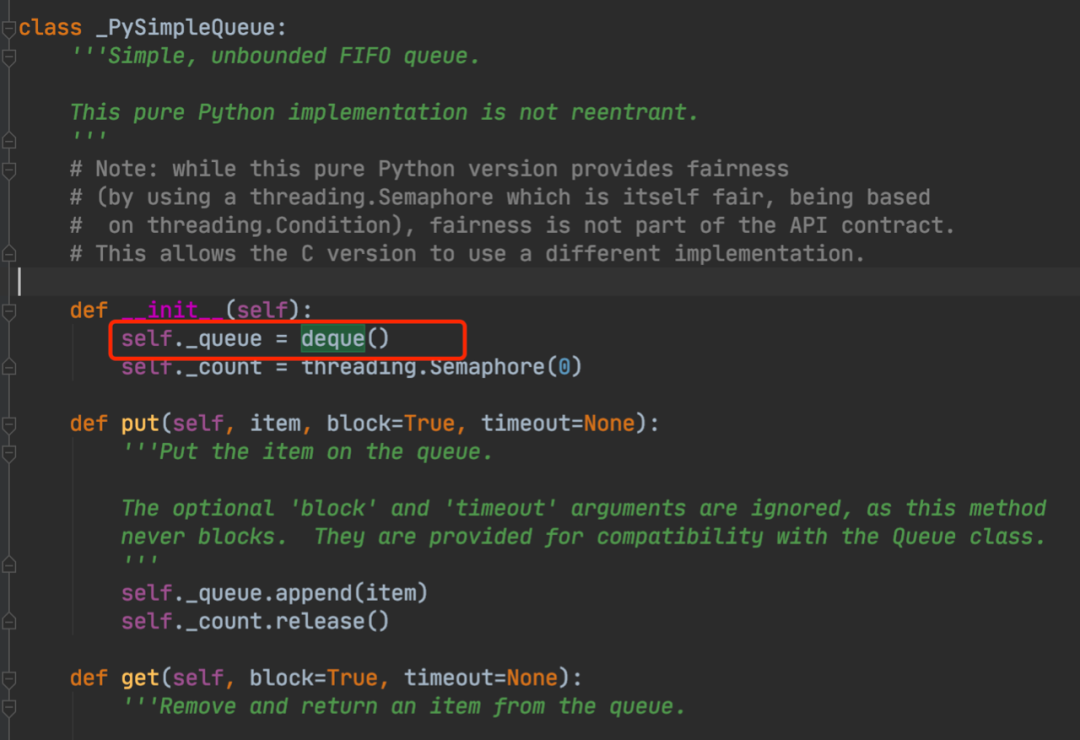This screenshot has height=740, width=1080.
Task: Fold the __init__ method
Action: (9, 311)
